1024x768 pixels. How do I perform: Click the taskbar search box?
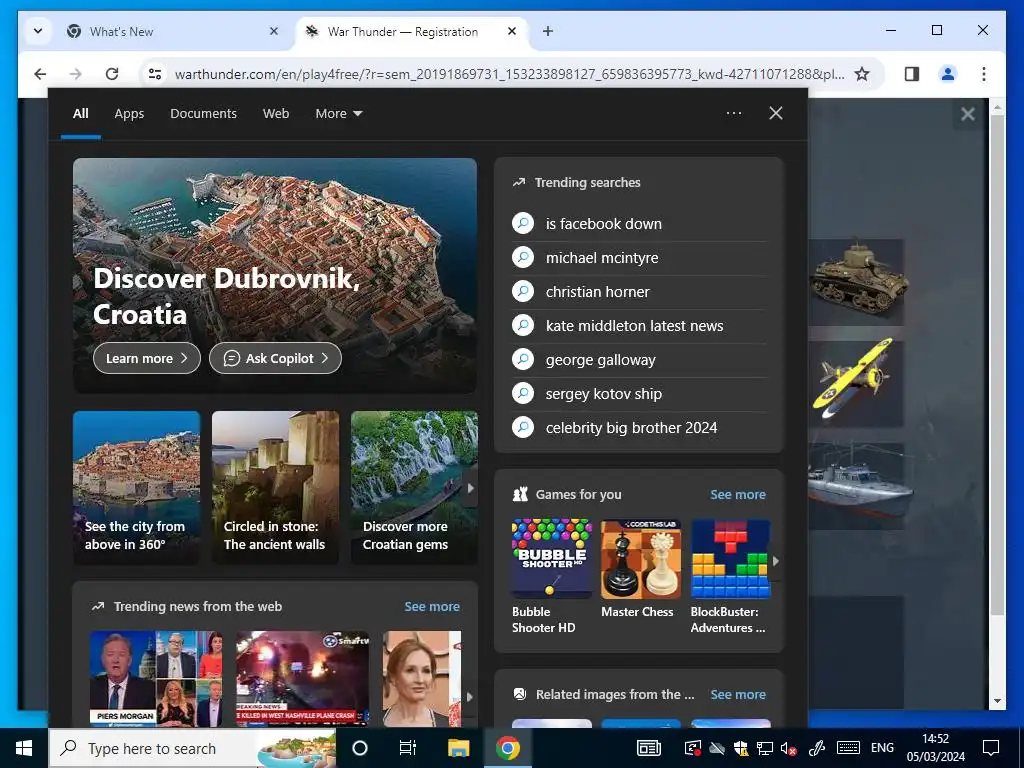pyautogui.click(x=193, y=748)
